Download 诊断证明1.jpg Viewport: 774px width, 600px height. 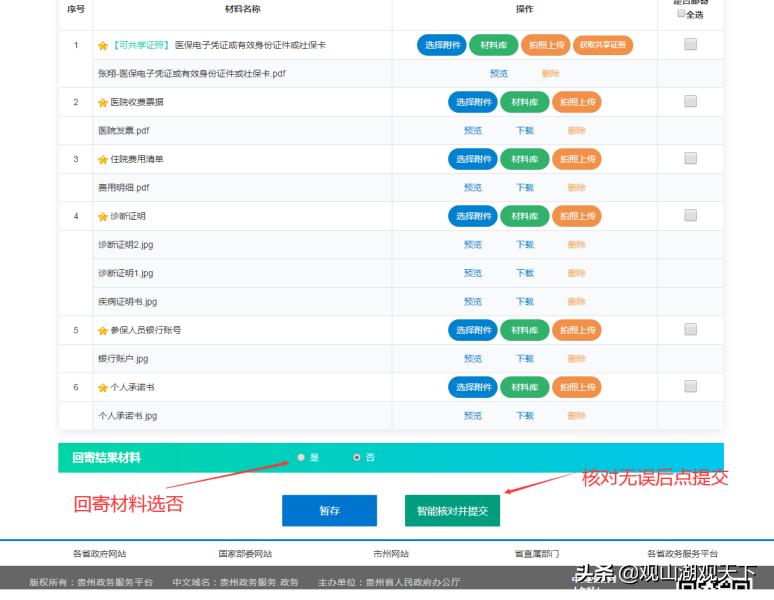(x=525, y=273)
